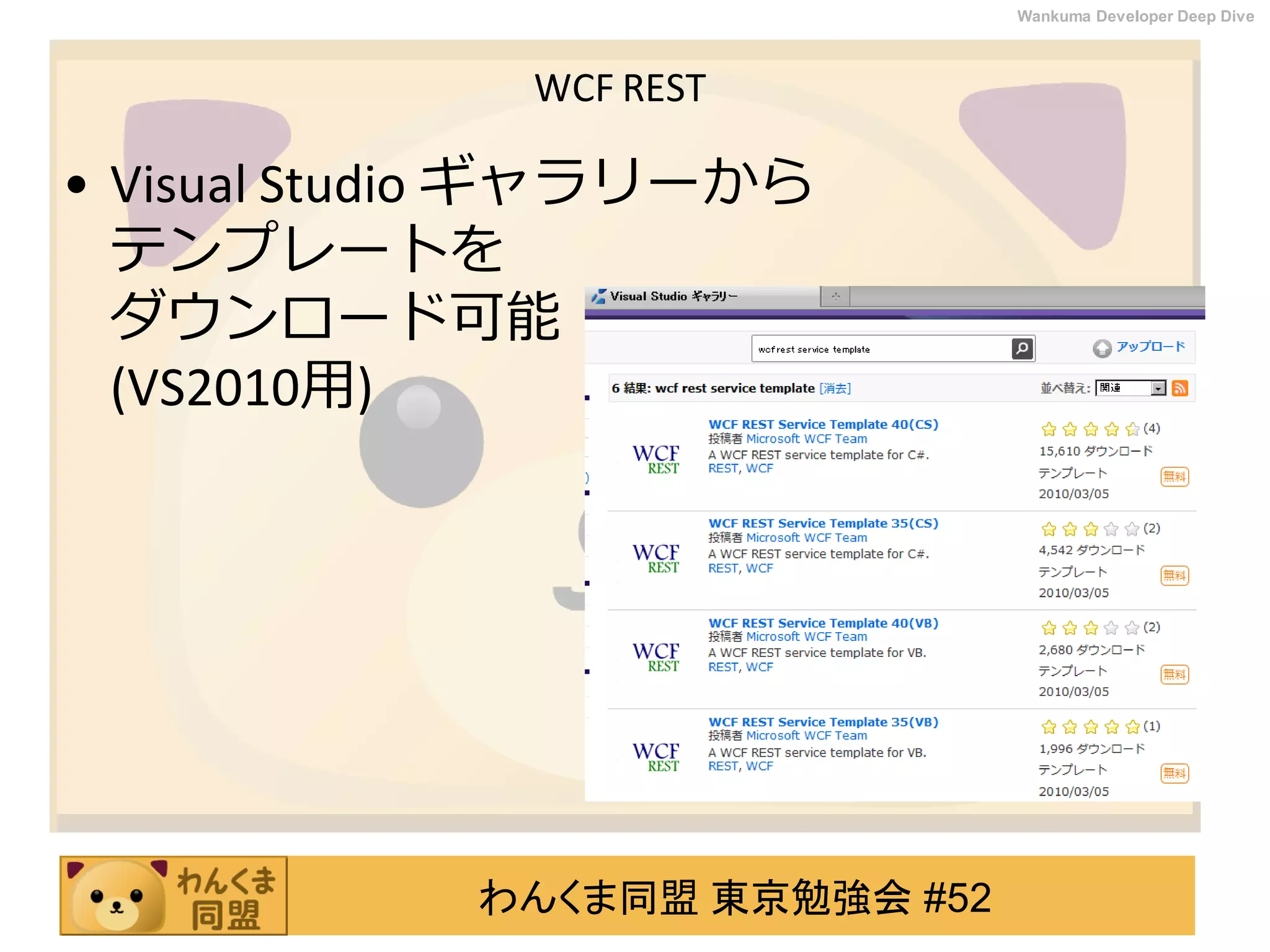1270x952 pixels.
Task: Click the search magnifier button
Action: point(1022,348)
